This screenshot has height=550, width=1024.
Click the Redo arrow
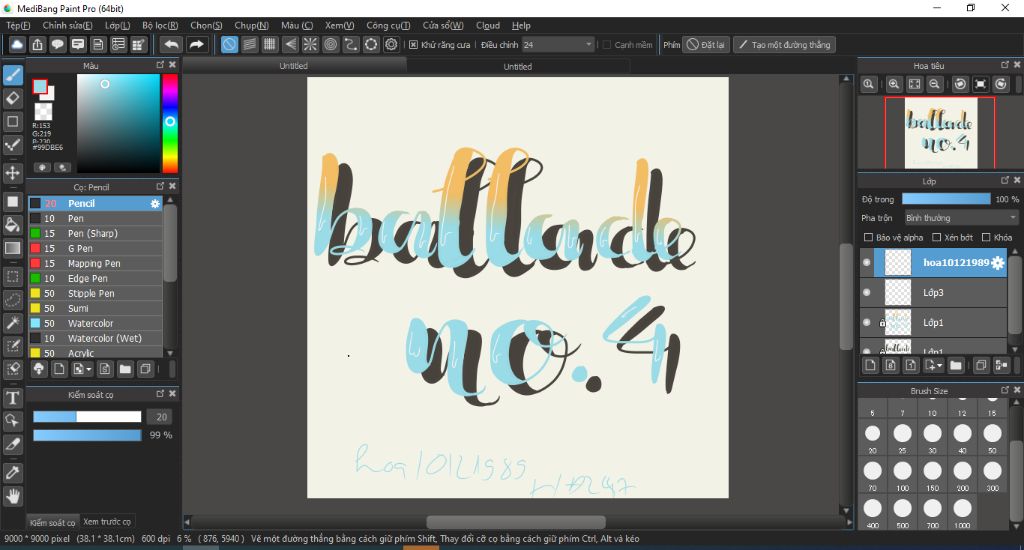point(196,44)
